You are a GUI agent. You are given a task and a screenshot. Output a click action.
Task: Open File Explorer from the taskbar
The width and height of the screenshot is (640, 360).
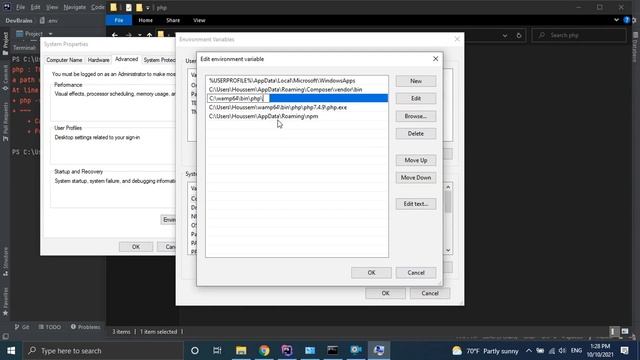(x=241, y=351)
